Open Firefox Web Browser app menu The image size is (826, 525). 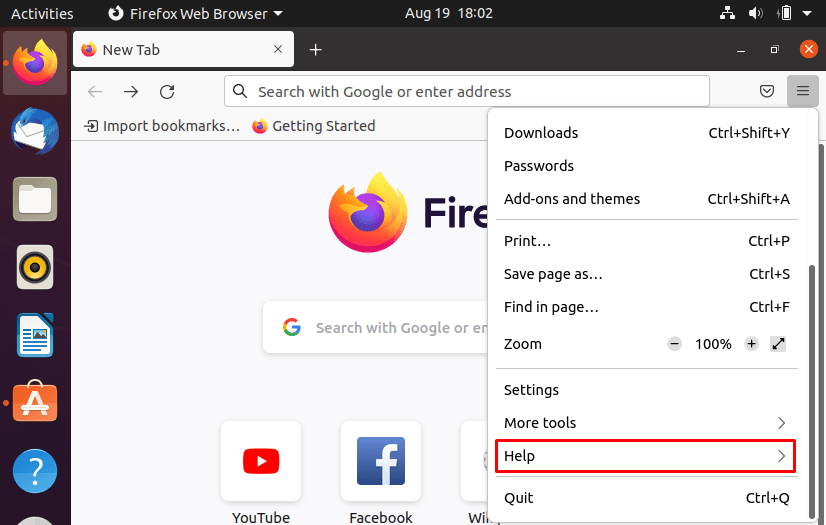(195, 14)
